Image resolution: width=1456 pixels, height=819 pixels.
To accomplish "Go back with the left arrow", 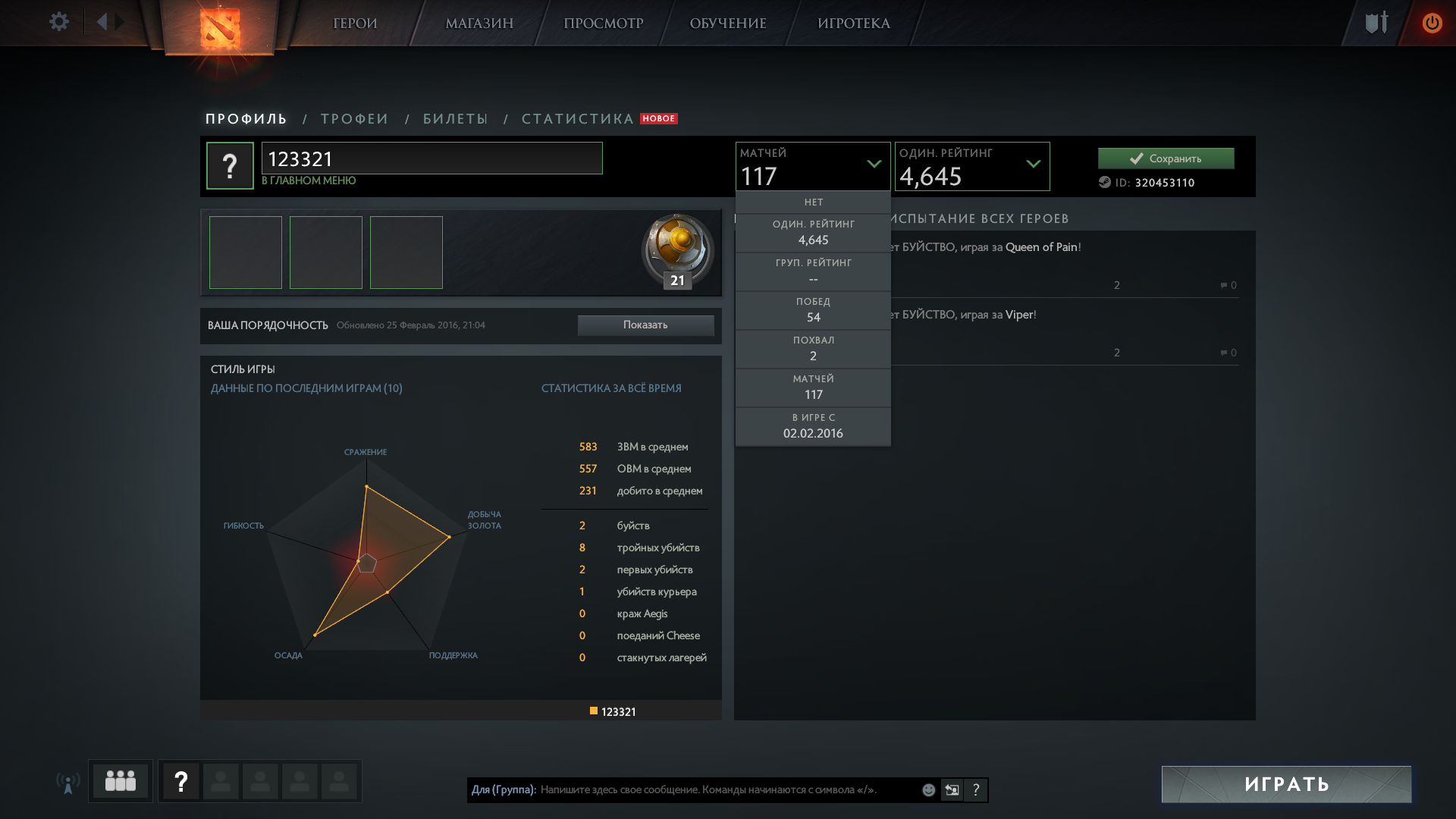I will (102, 22).
